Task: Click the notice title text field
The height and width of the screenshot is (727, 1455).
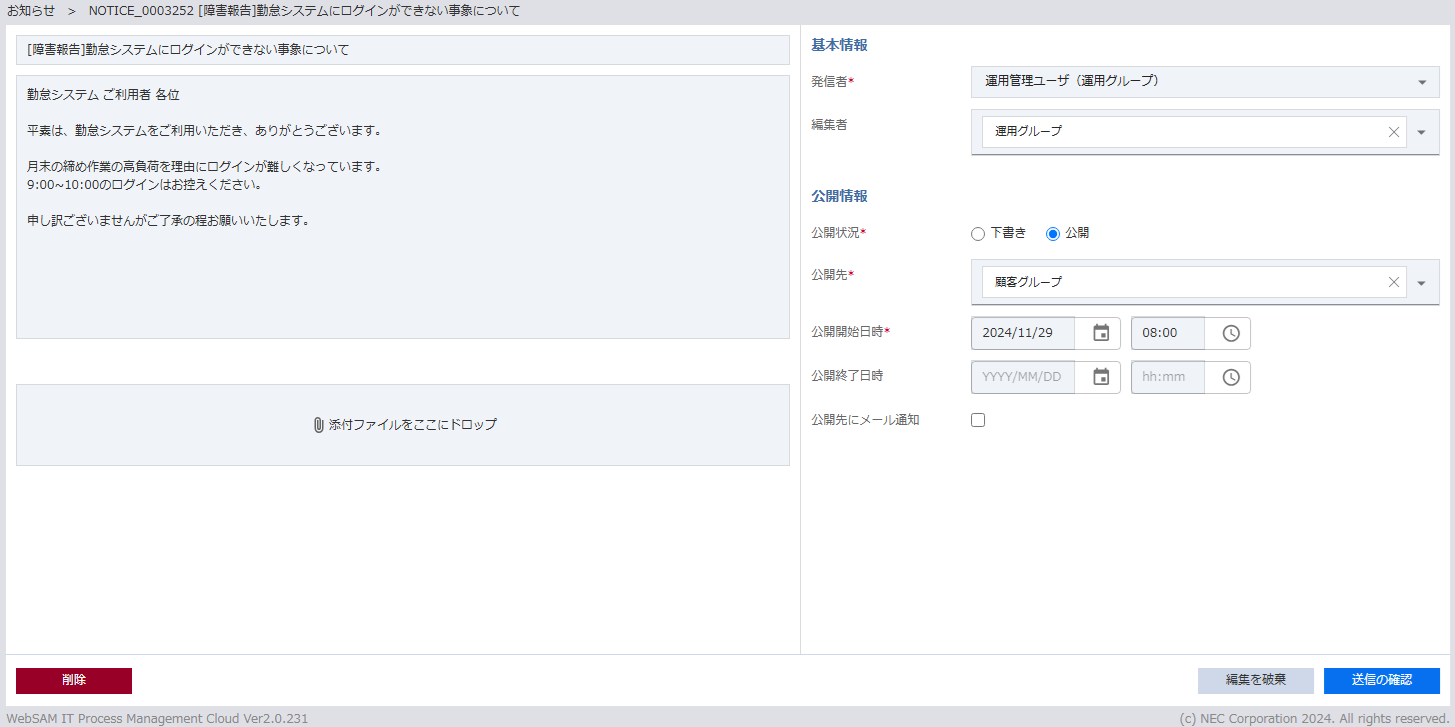Action: click(403, 50)
